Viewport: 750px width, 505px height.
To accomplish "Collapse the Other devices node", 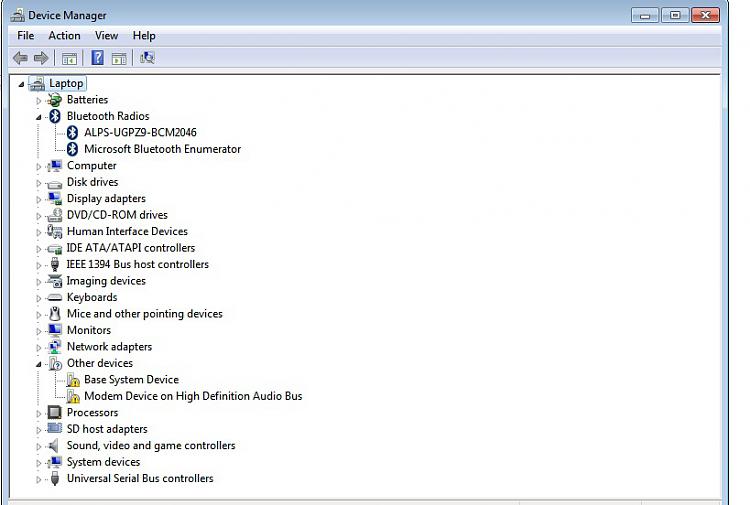I will [x=39, y=364].
